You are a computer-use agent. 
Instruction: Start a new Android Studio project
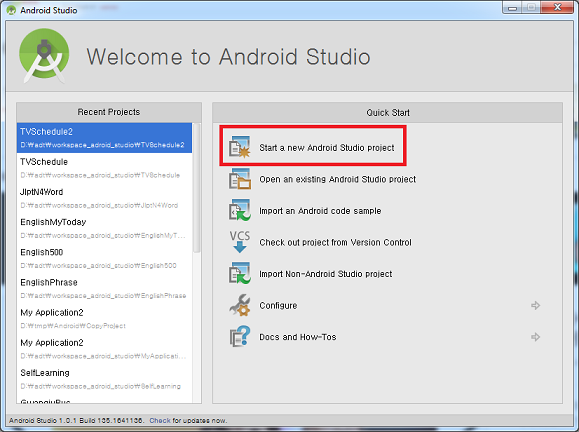(326, 148)
